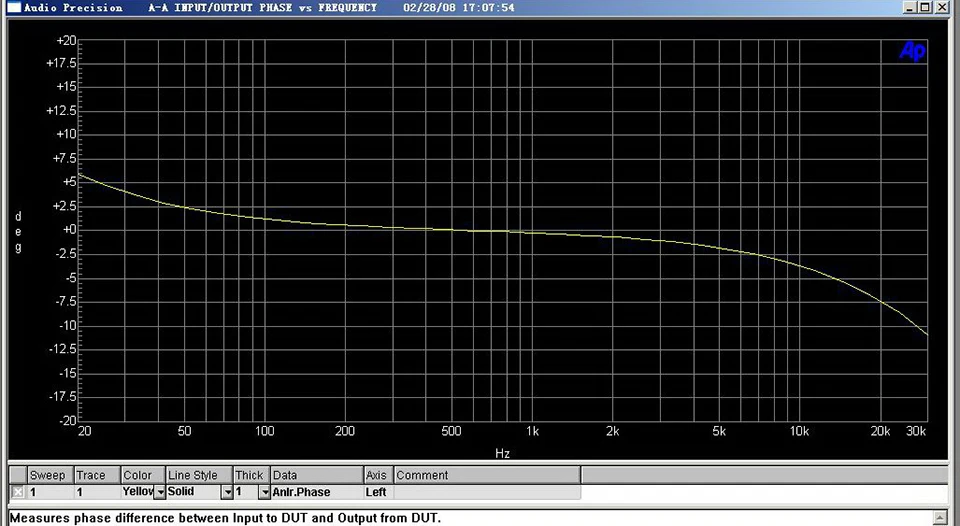Click the 1k frequency axis label
Screen dimensions: 960x526
(532, 431)
